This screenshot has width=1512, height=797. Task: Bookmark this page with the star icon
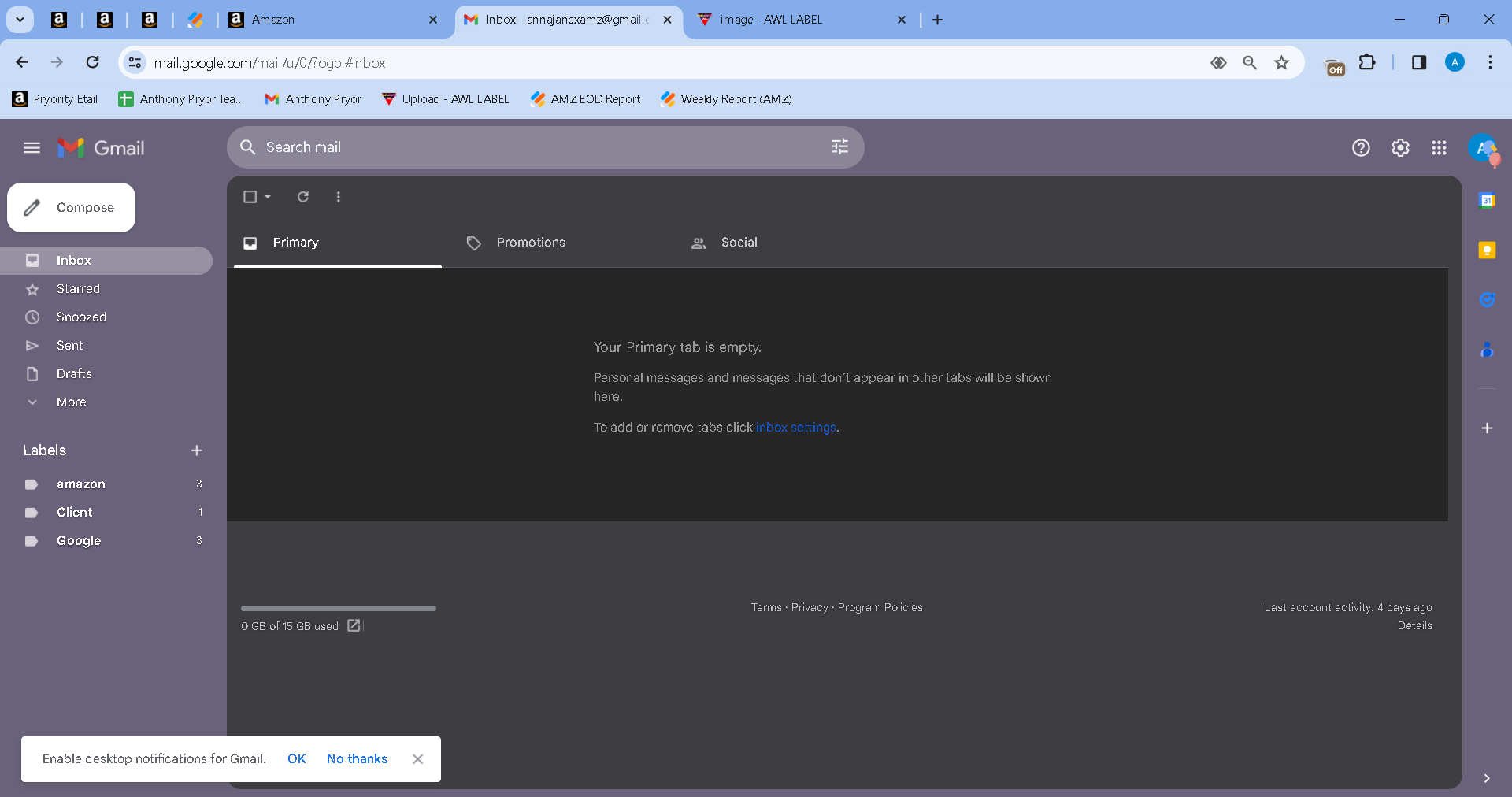click(1282, 62)
